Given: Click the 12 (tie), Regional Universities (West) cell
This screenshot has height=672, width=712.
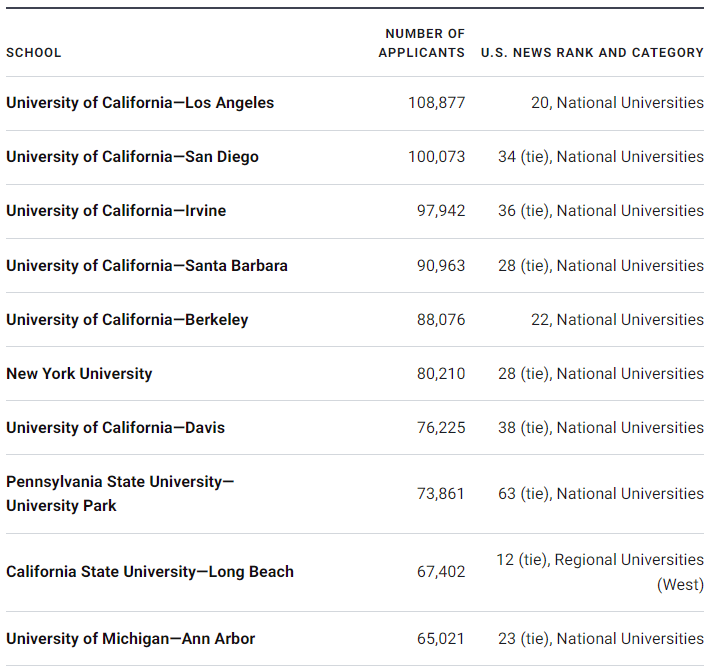Looking at the screenshot, I should pos(600,572).
